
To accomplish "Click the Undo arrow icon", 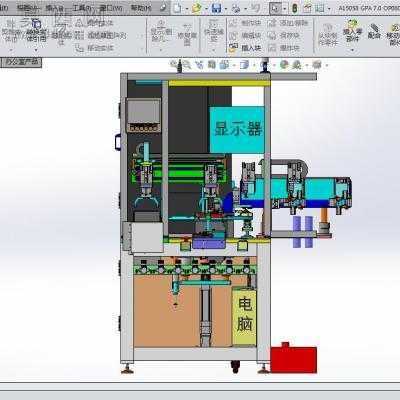I will pos(256,8).
